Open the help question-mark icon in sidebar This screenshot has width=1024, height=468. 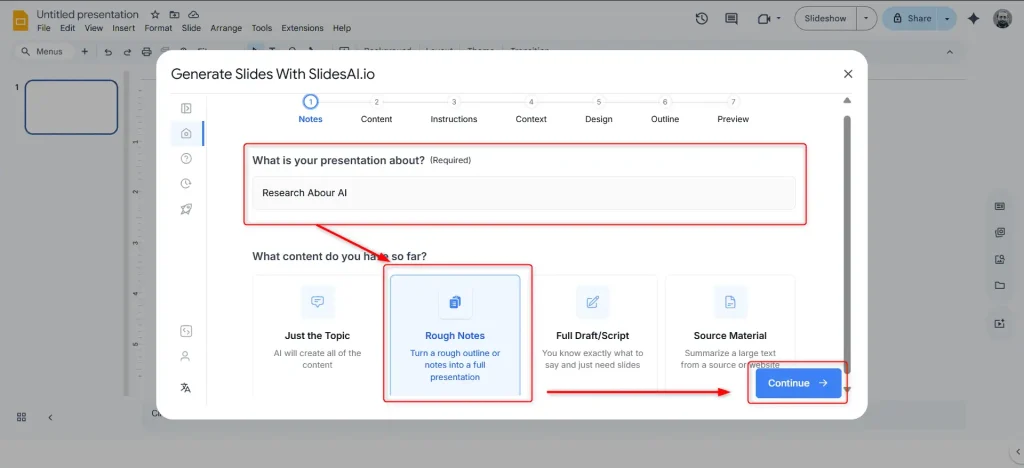(185, 159)
